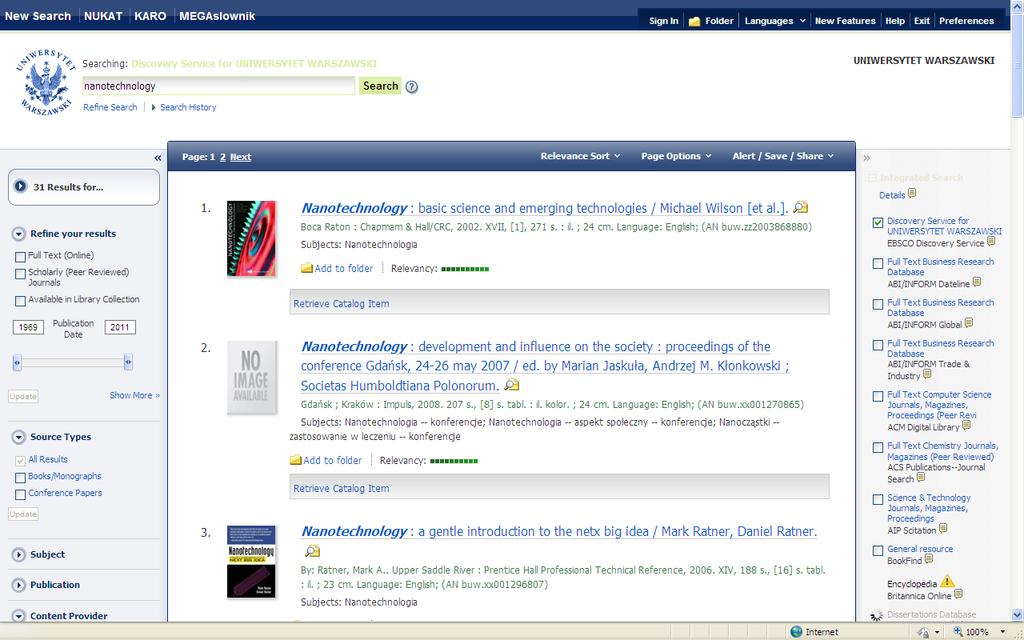The width and height of the screenshot is (1024, 640).
Task: Open the Languages dropdown
Action: pyautogui.click(x=775, y=21)
